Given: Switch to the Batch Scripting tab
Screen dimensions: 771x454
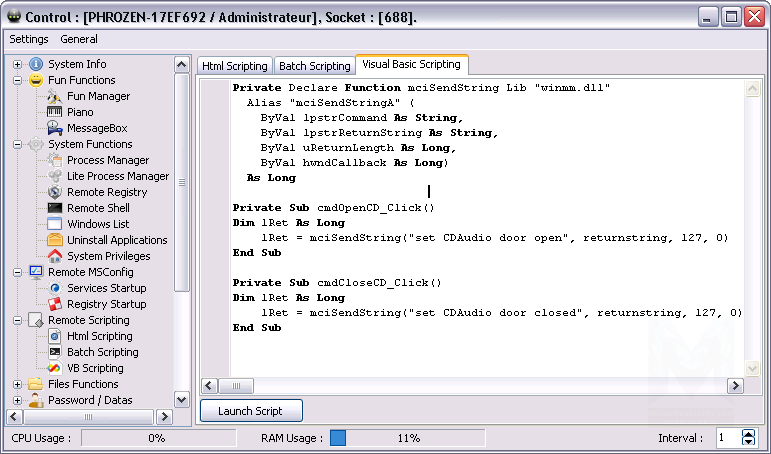Looking at the screenshot, I should [x=314, y=66].
